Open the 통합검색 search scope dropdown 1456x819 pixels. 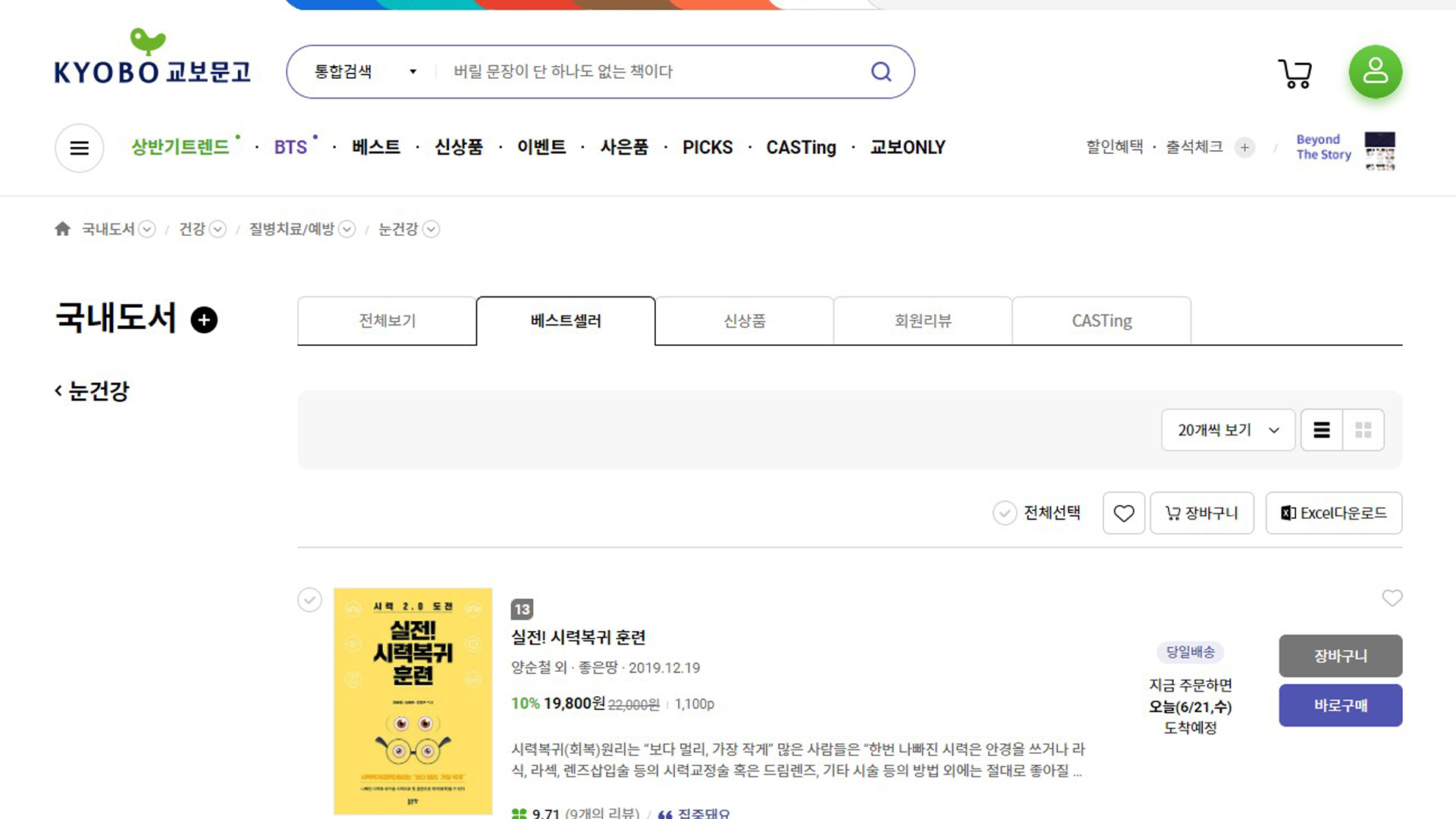coord(366,71)
